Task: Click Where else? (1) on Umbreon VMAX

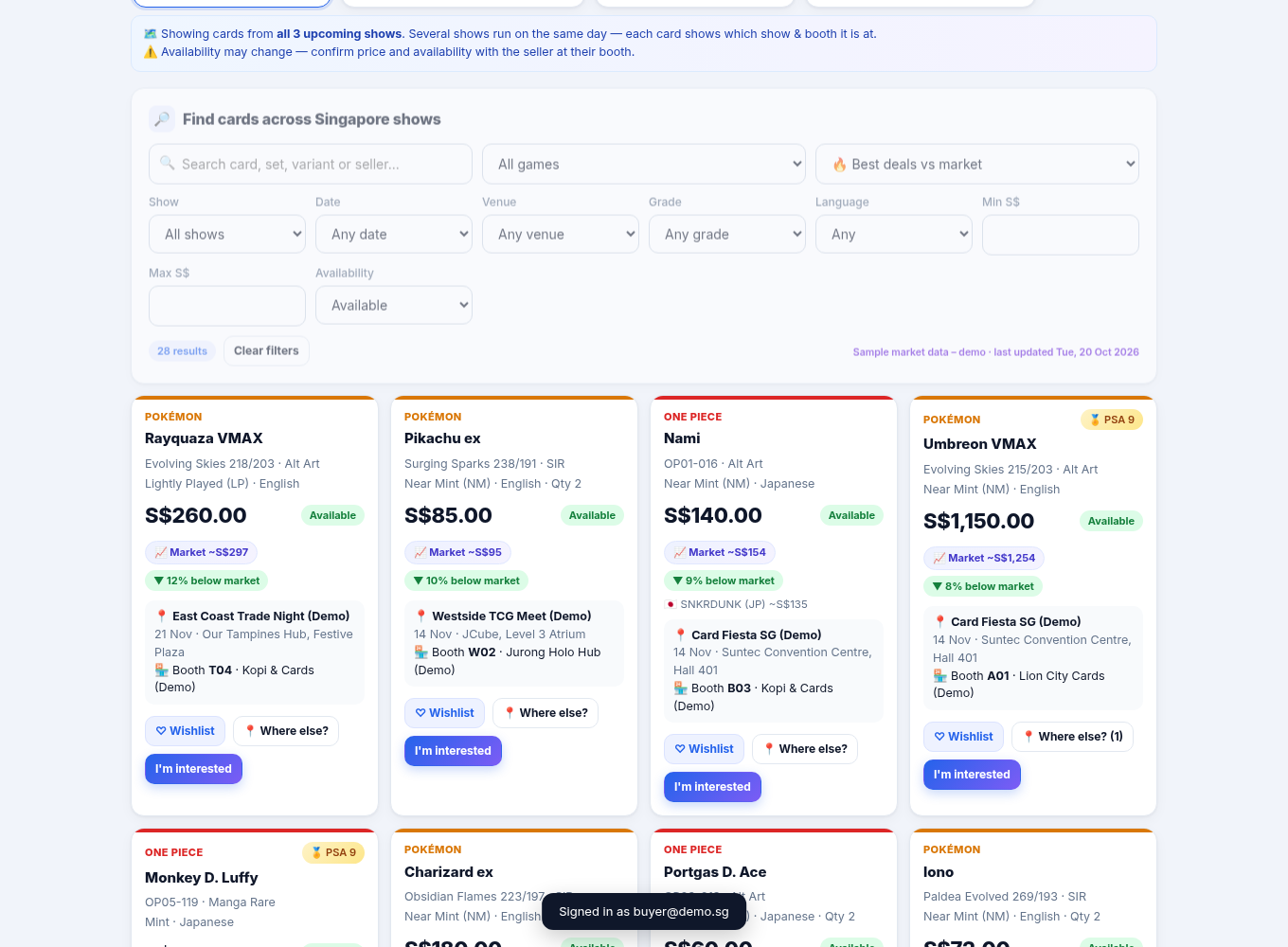Action: click(x=1072, y=737)
